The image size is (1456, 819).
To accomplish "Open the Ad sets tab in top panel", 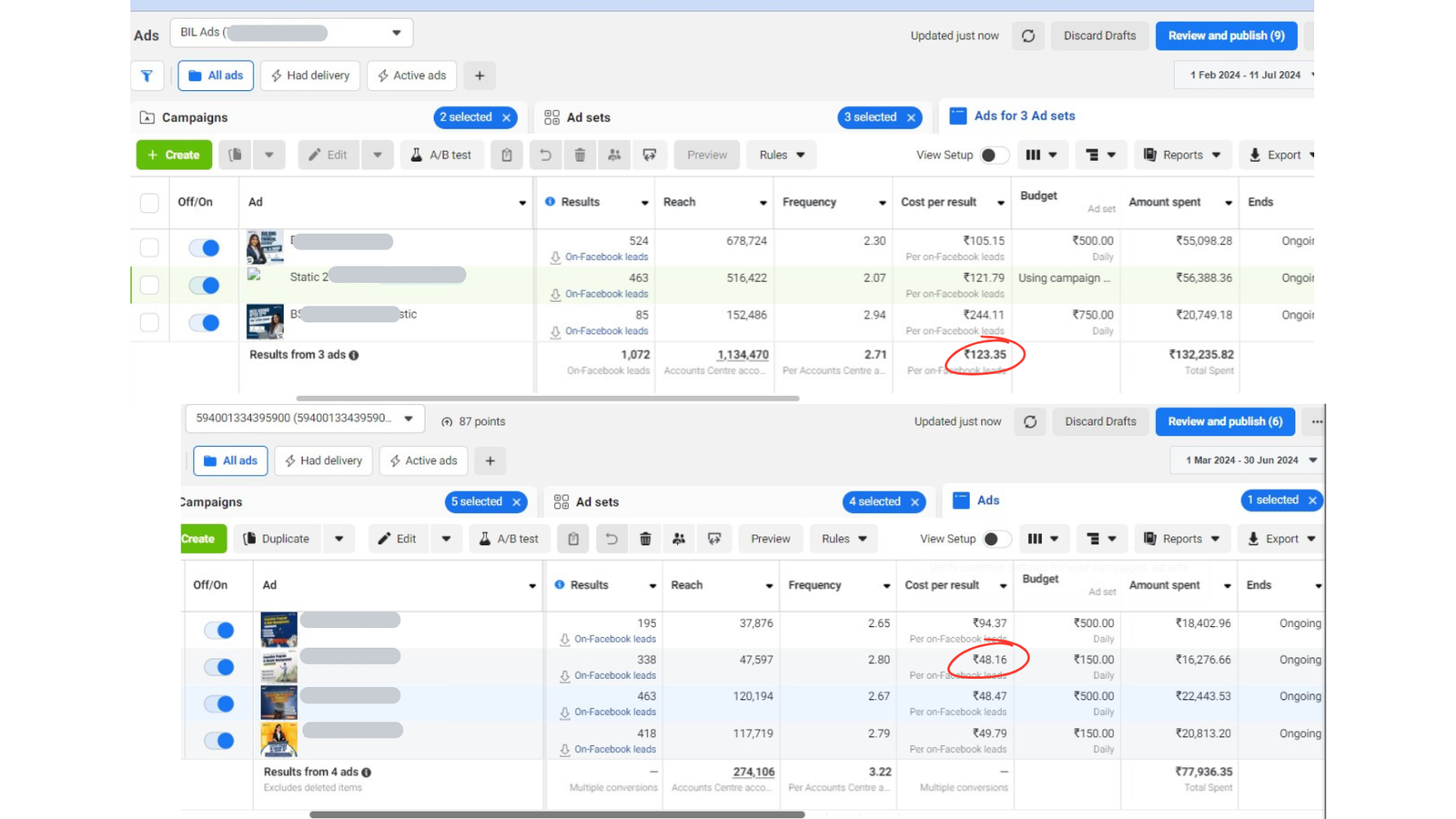I will tap(588, 117).
